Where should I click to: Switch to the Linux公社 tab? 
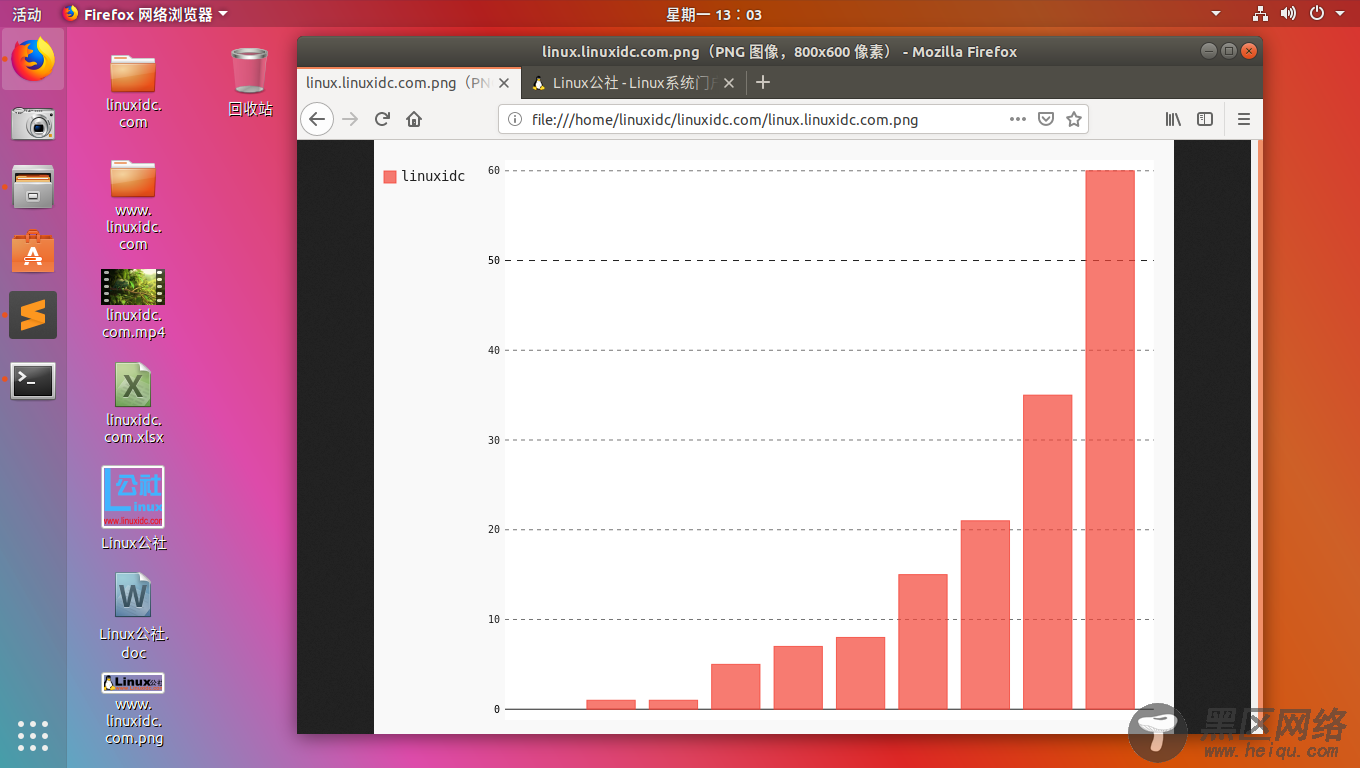(x=634, y=83)
